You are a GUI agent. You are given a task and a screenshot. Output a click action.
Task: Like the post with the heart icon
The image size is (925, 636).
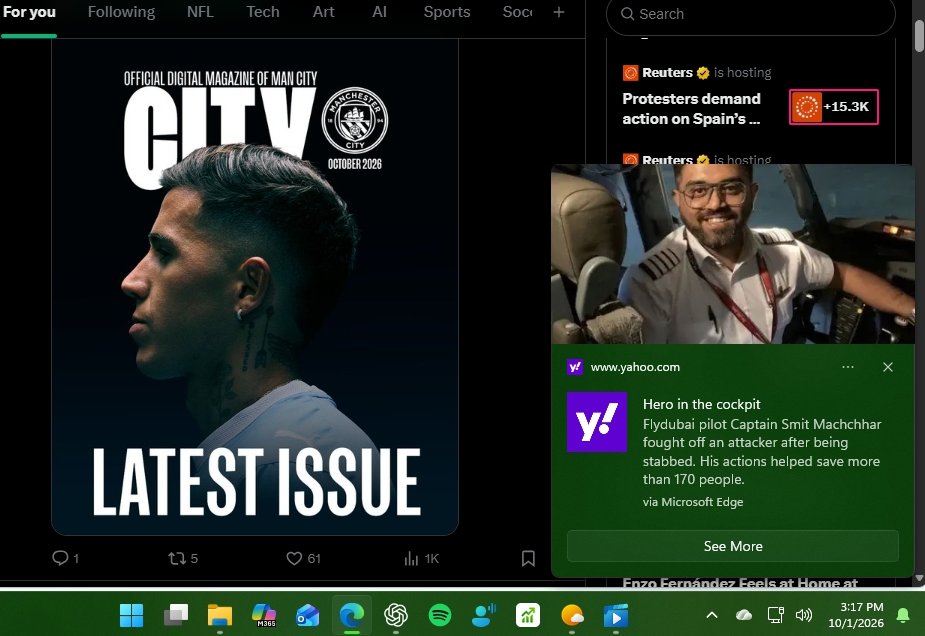pos(294,558)
